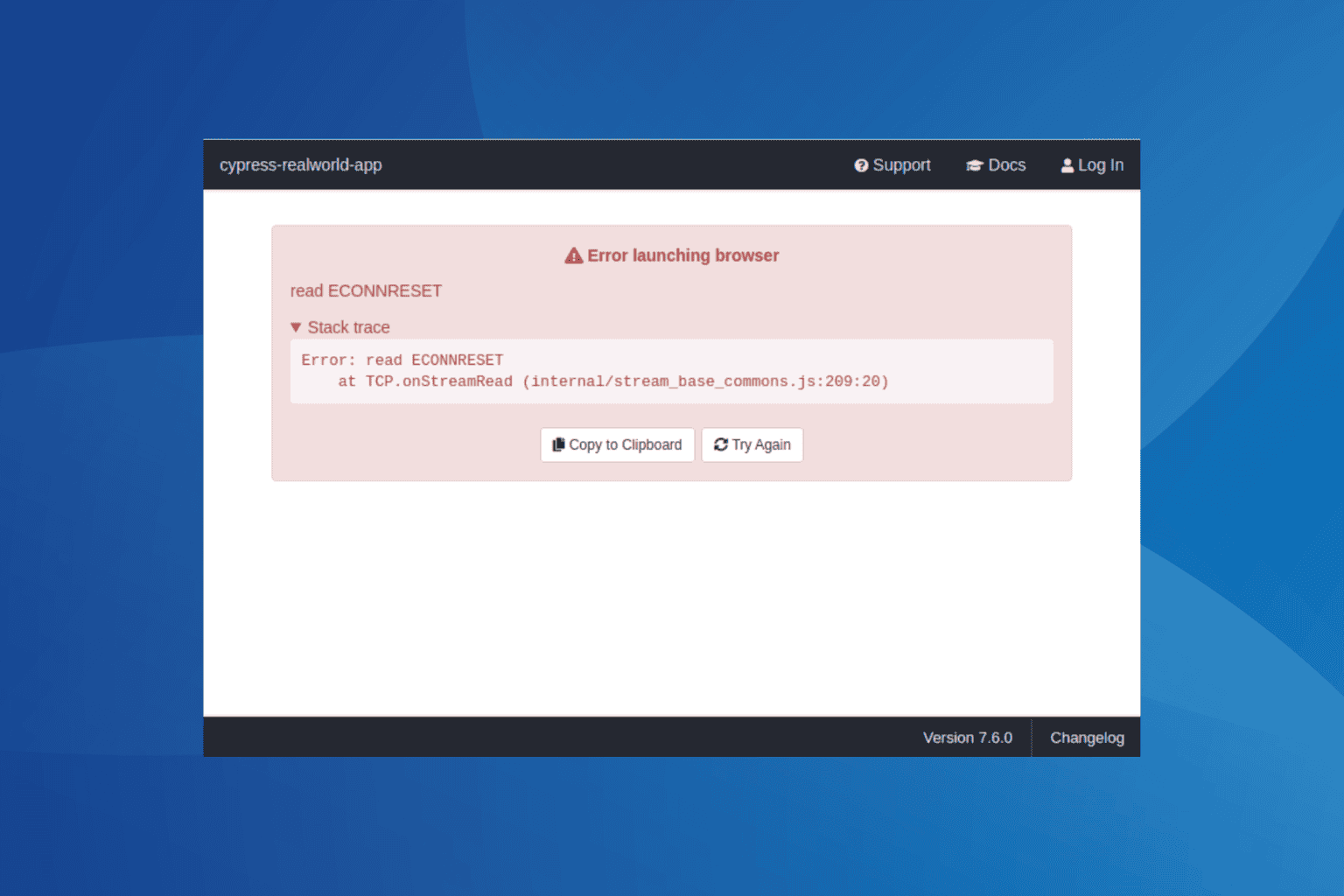Click the refresh icon on Try Again
Image resolution: width=1344 pixels, height=896 pixels.
click(721, 444)
